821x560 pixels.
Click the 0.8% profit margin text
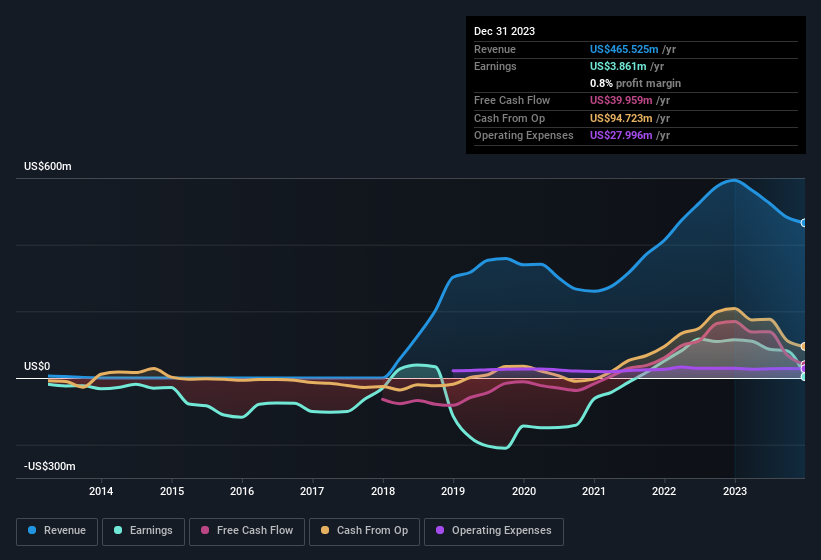click(x=635, y=83)
